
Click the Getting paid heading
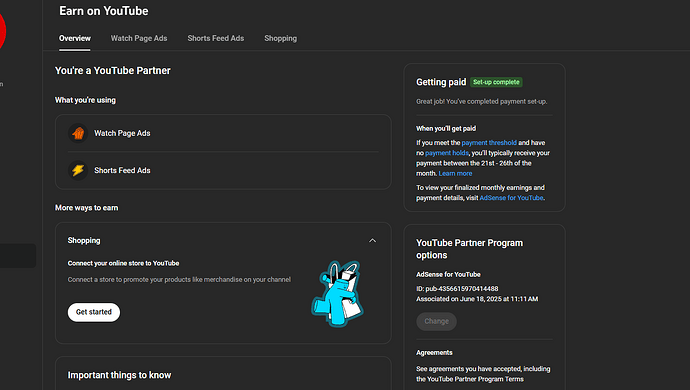click(x=441, y=82)
